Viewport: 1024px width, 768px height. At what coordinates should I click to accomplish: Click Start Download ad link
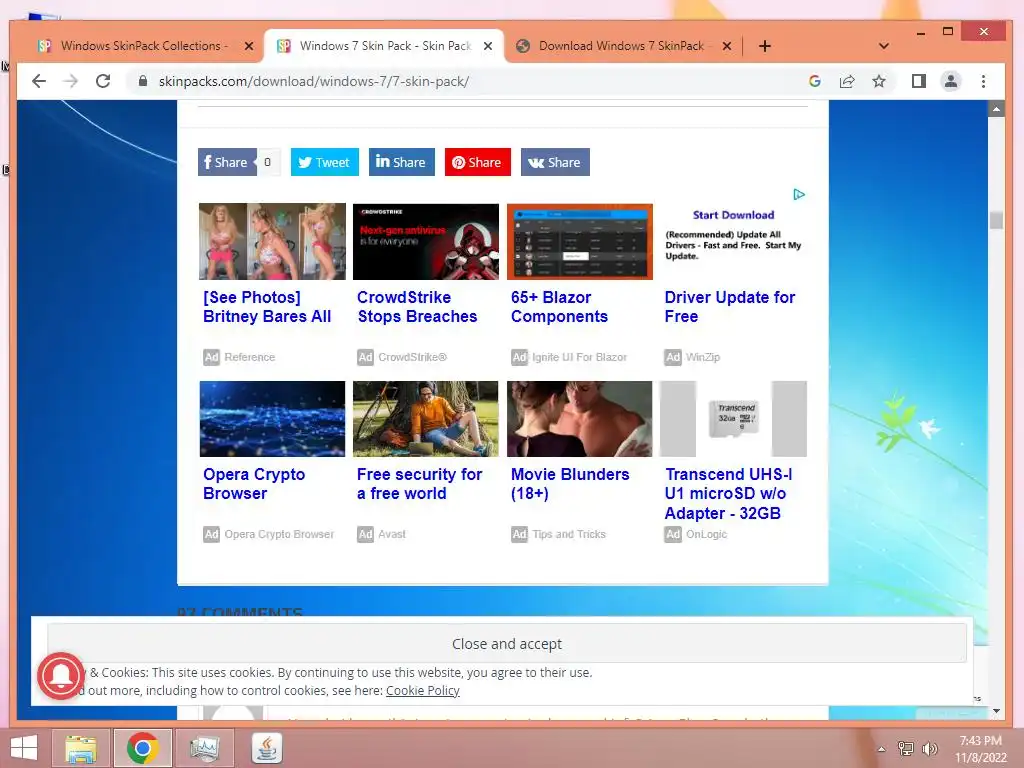[733, 215]
